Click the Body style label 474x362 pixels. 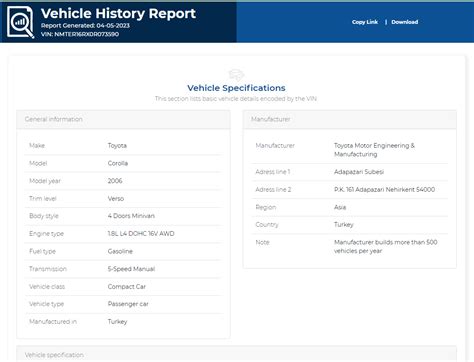44,216
